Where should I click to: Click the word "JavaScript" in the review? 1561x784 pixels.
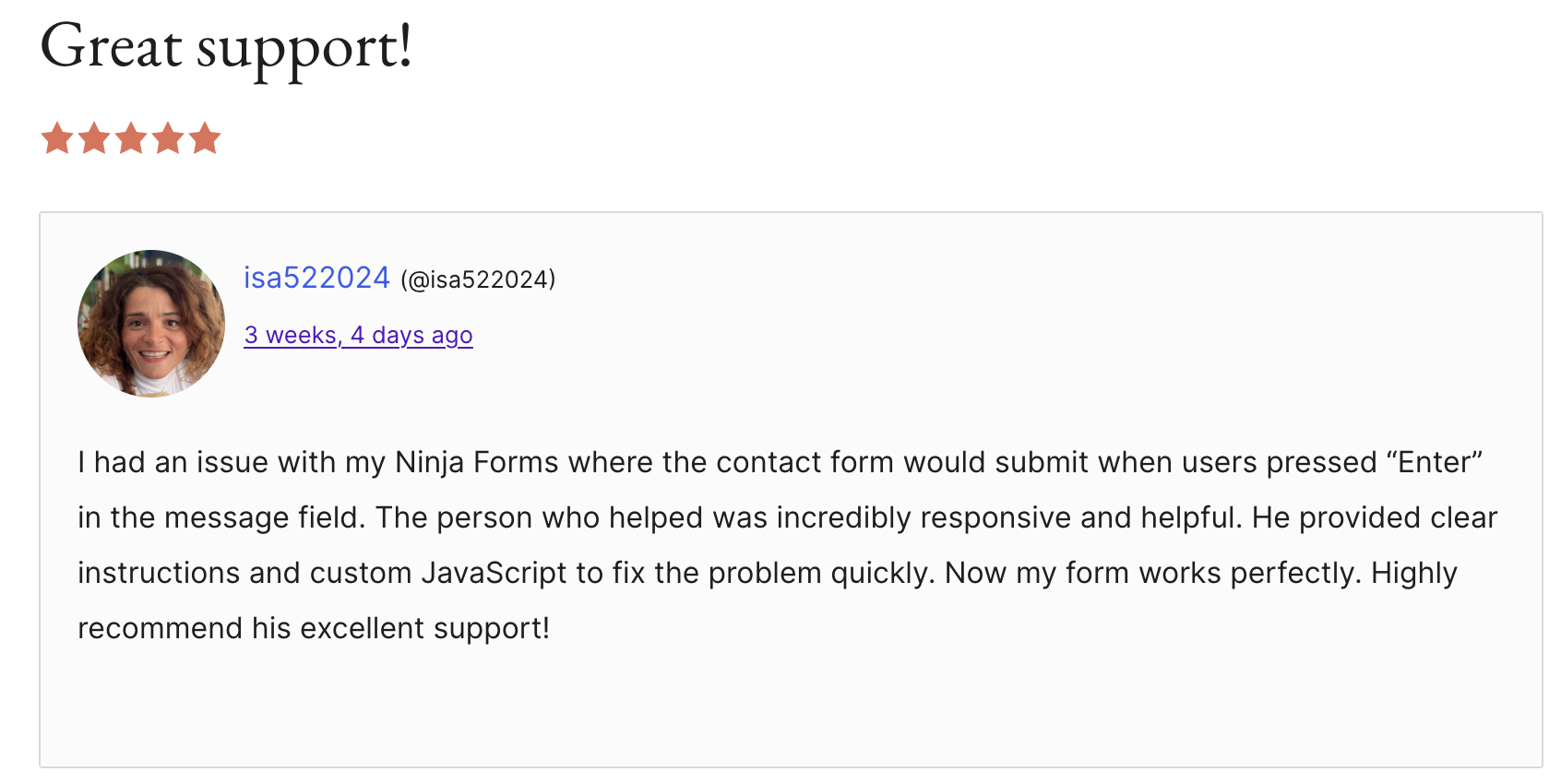pyautogui.click(x=494, y=573)
